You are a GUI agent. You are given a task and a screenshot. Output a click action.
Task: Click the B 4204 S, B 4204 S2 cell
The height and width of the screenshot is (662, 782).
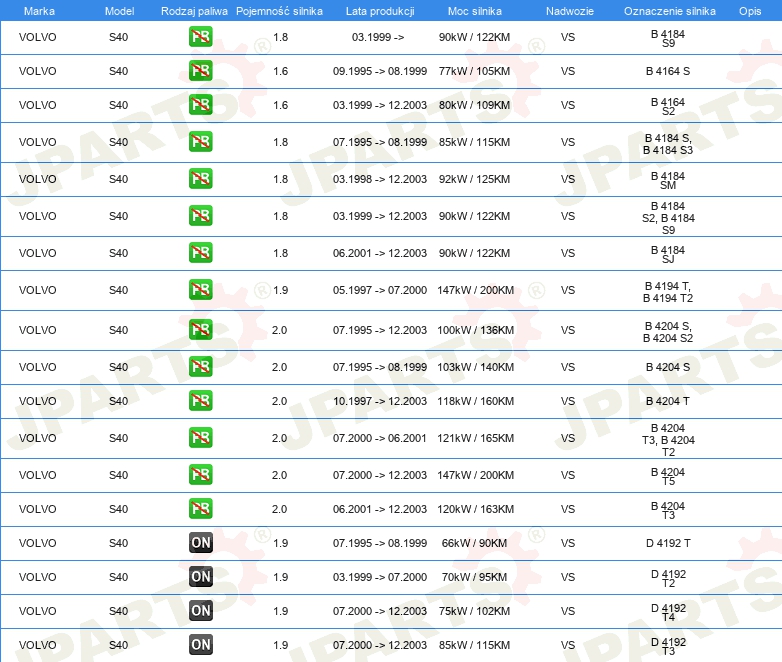click(668, 332)
